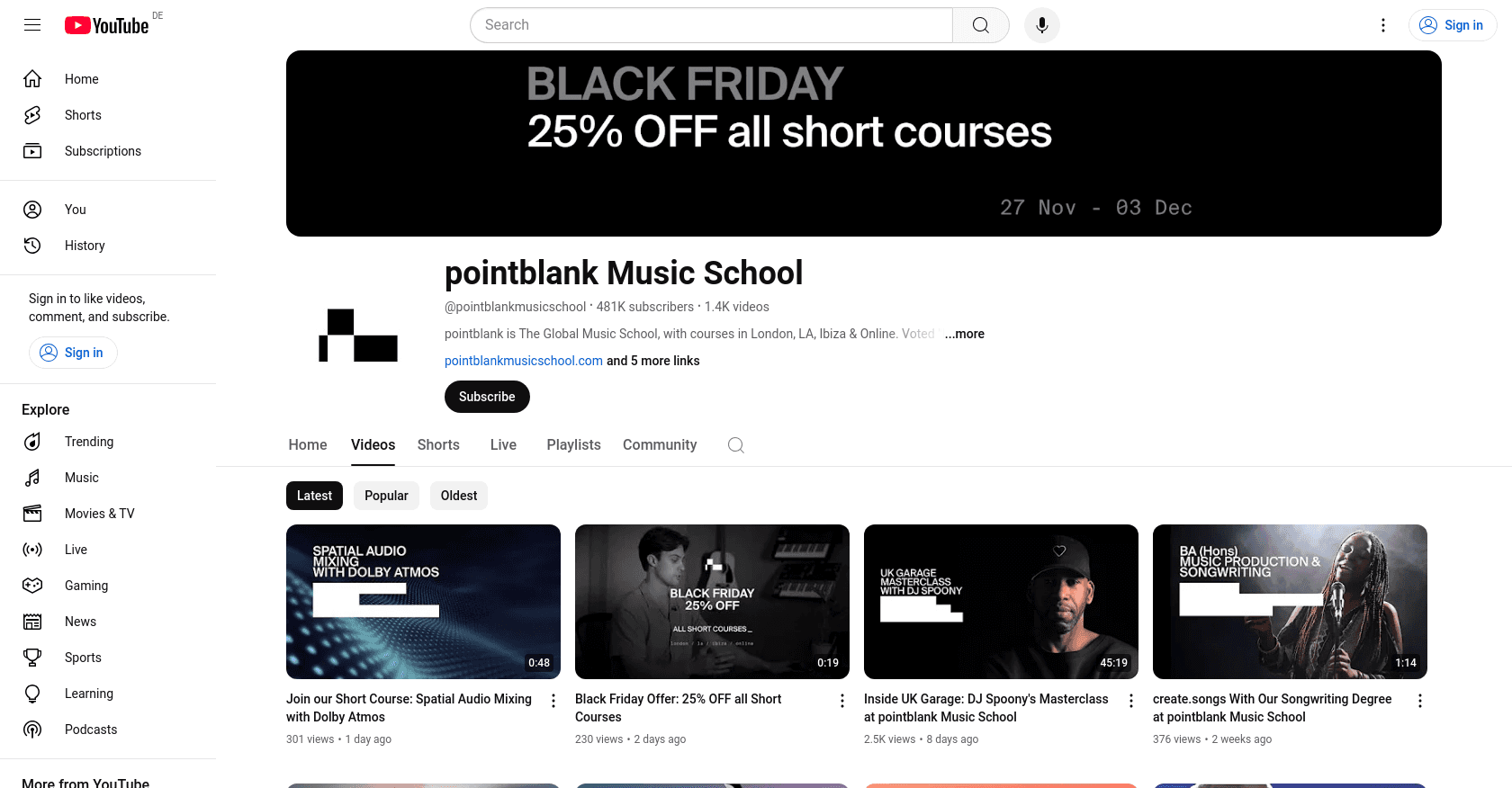Click the Search input field
This screenshot has height=788, width=1512.
click(x=711, y=25)
